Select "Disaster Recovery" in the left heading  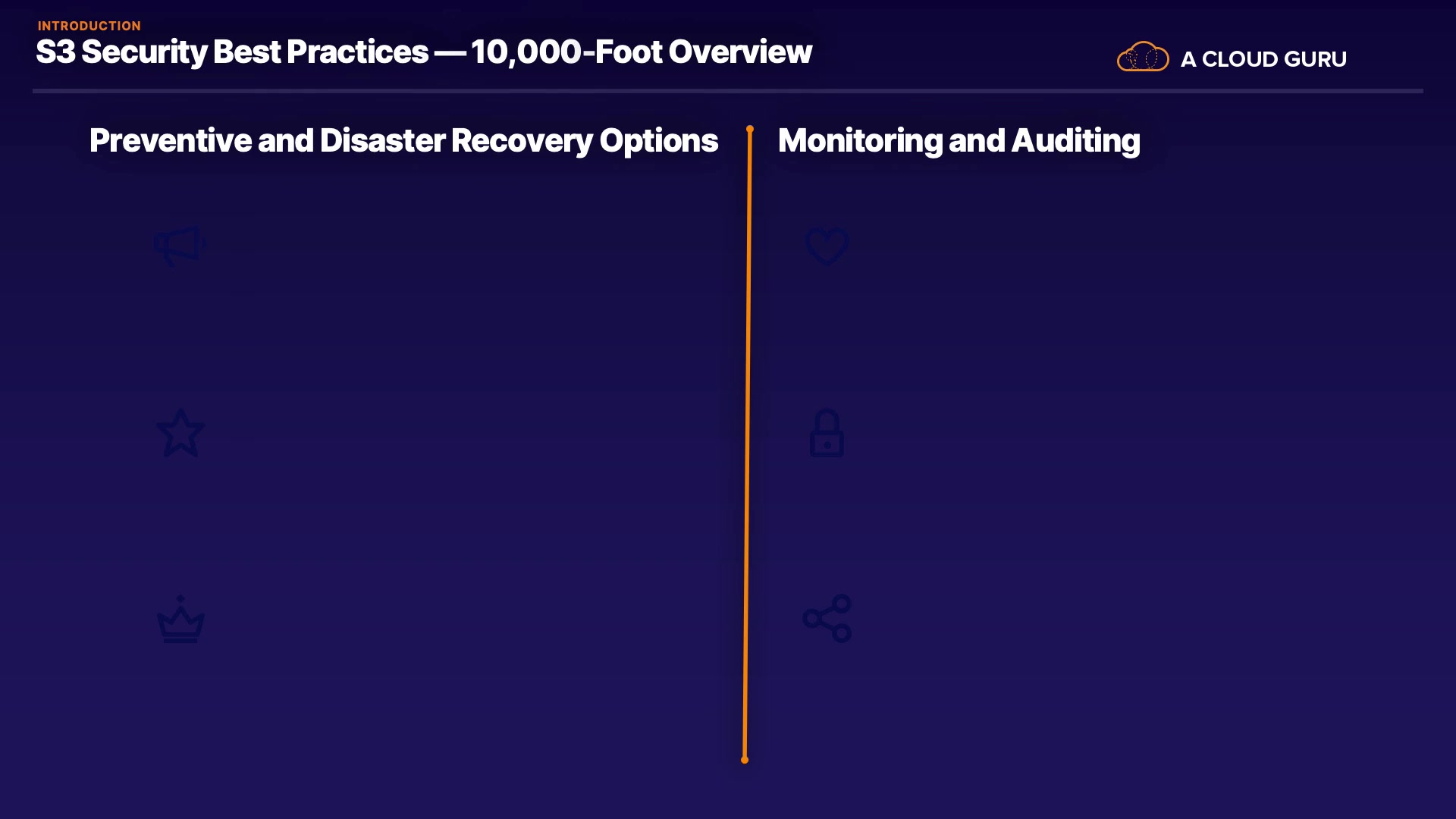click(x=456, y=141)
